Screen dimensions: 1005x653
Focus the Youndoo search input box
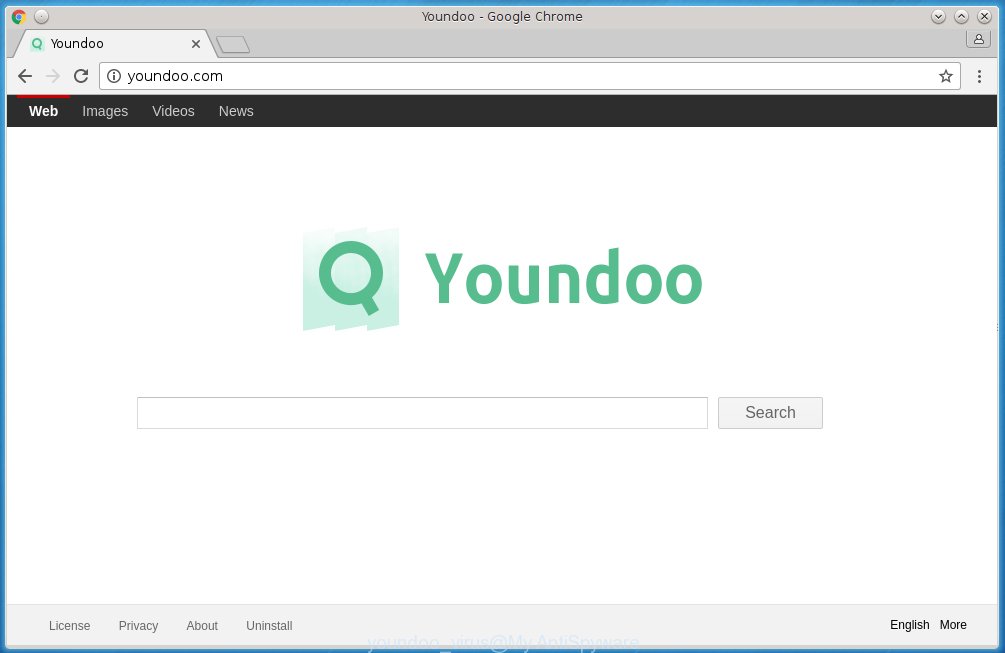click(422, 413)
